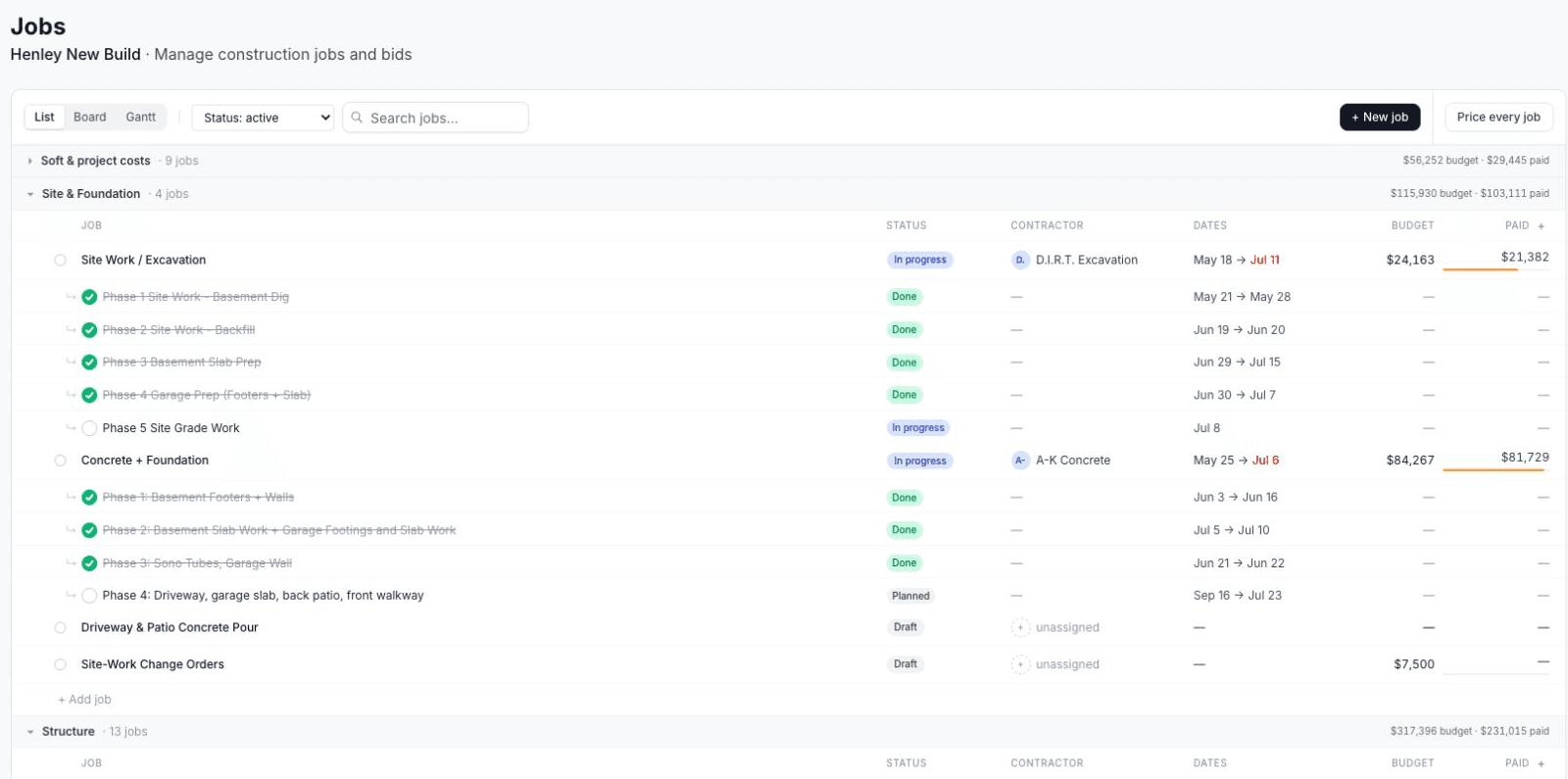This screenshot has width=1568, height=779.
Task: Collapse the Site & Foundation group
Action: click(x=30, y=194)
